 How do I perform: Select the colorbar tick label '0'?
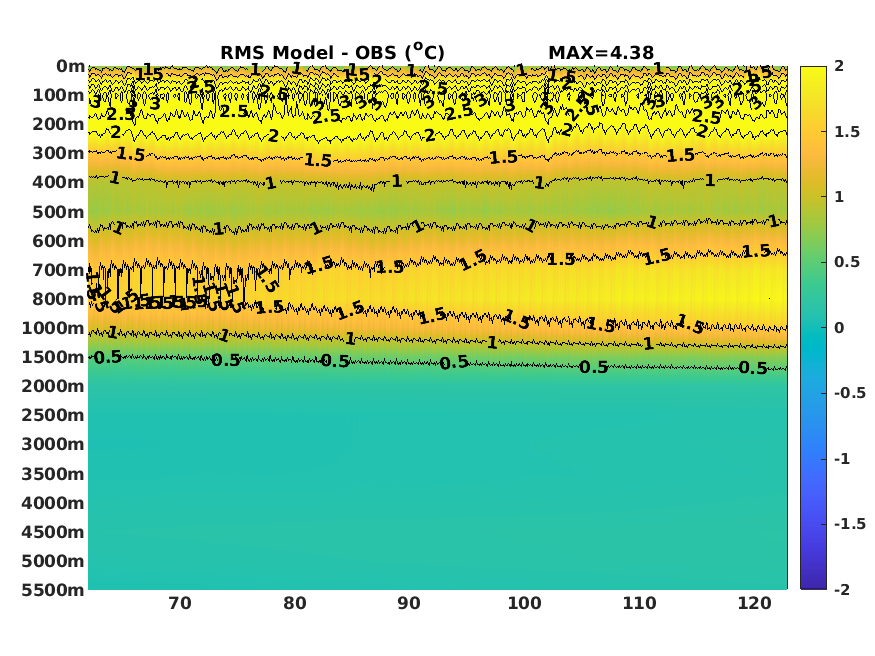click(x=839, y=328)
